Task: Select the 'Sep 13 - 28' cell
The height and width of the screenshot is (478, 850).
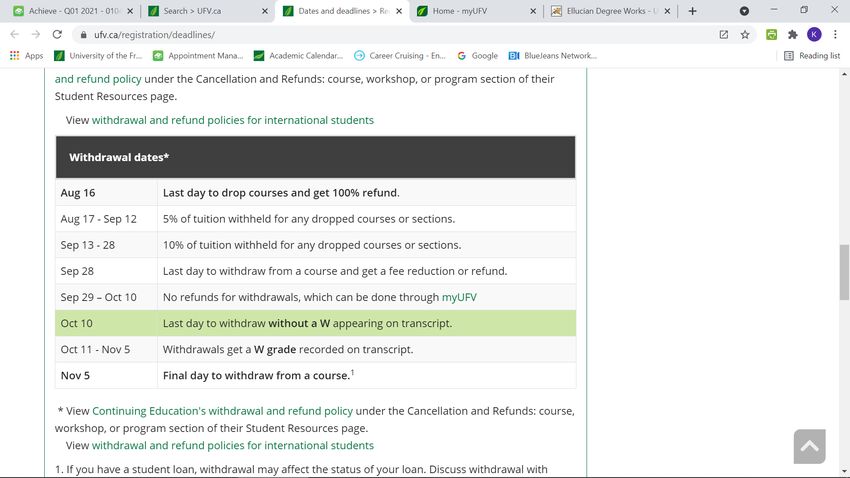Action: 106,244
